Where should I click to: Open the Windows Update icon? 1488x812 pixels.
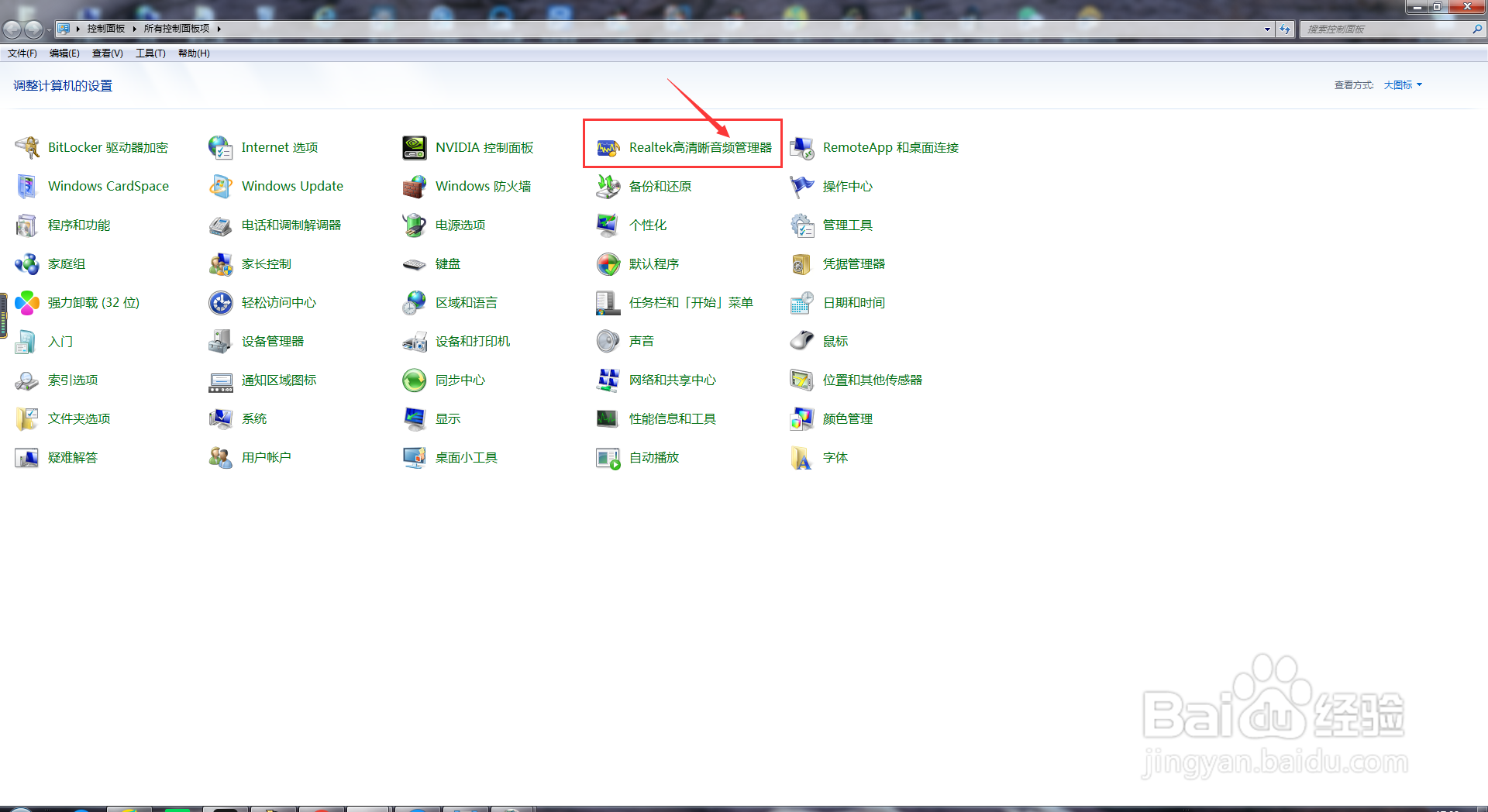(221, 186)
